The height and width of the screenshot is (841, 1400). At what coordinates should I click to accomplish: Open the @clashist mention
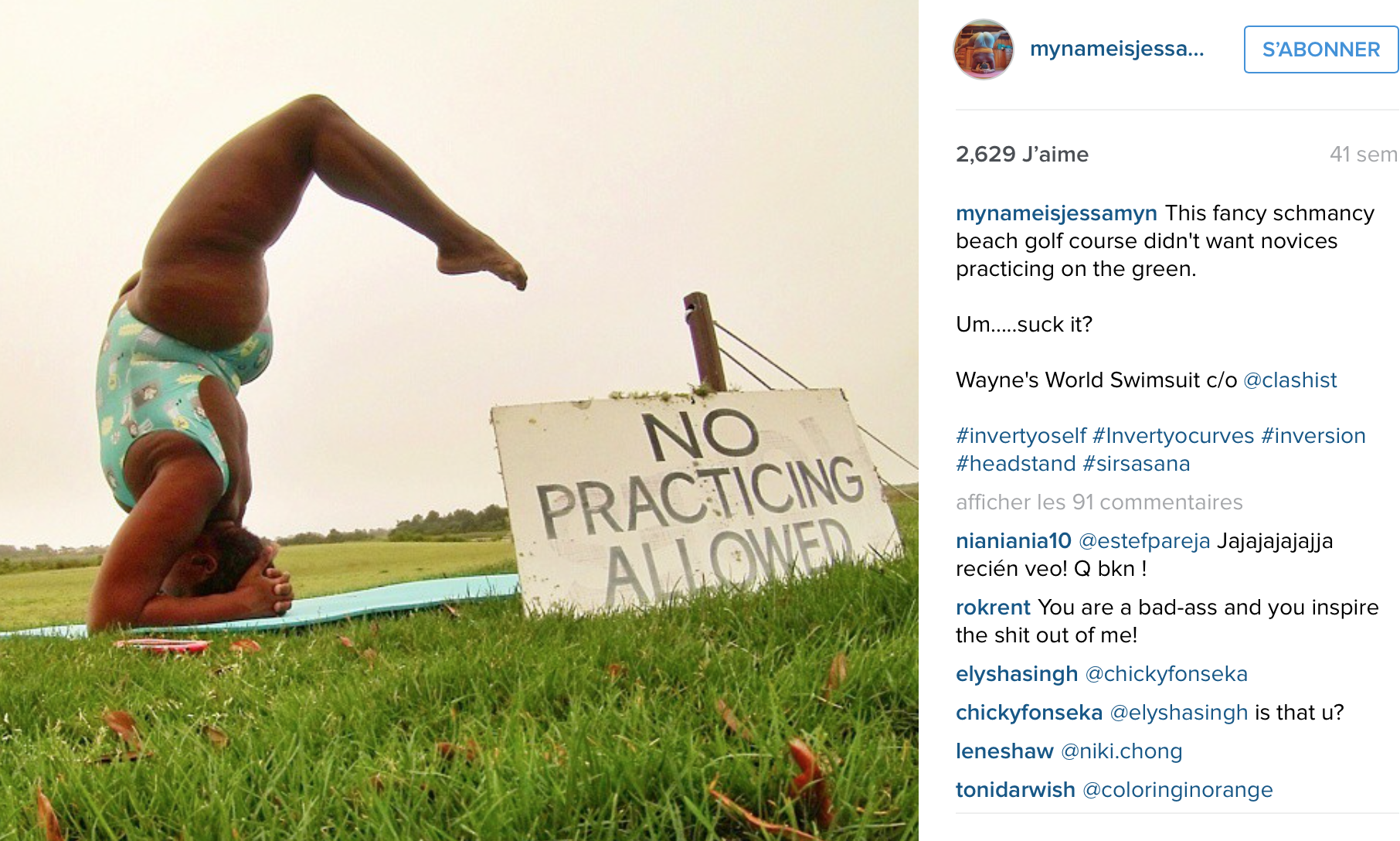coord(1290,380)
